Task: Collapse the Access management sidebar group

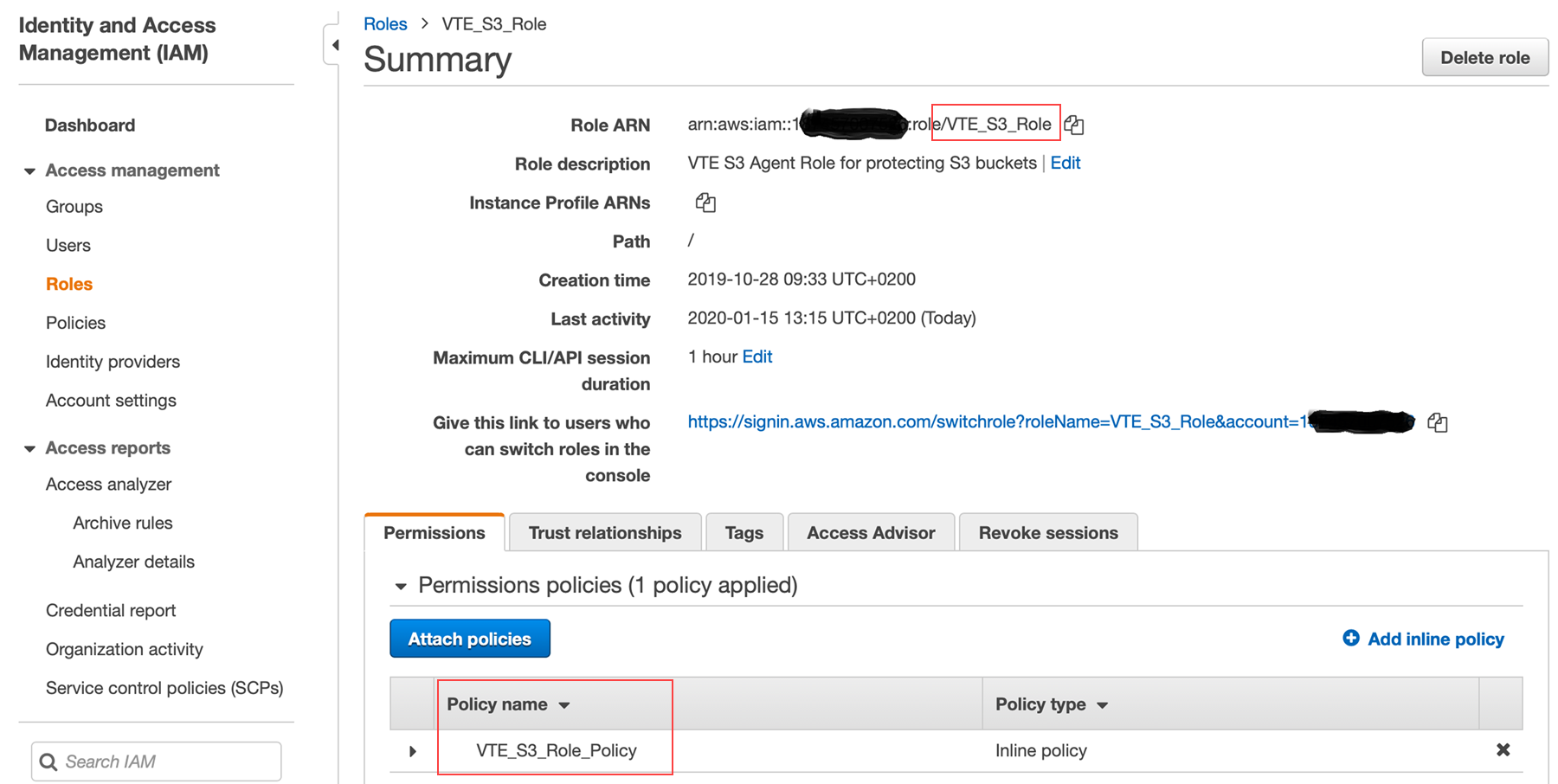Action: click(29, 171)
